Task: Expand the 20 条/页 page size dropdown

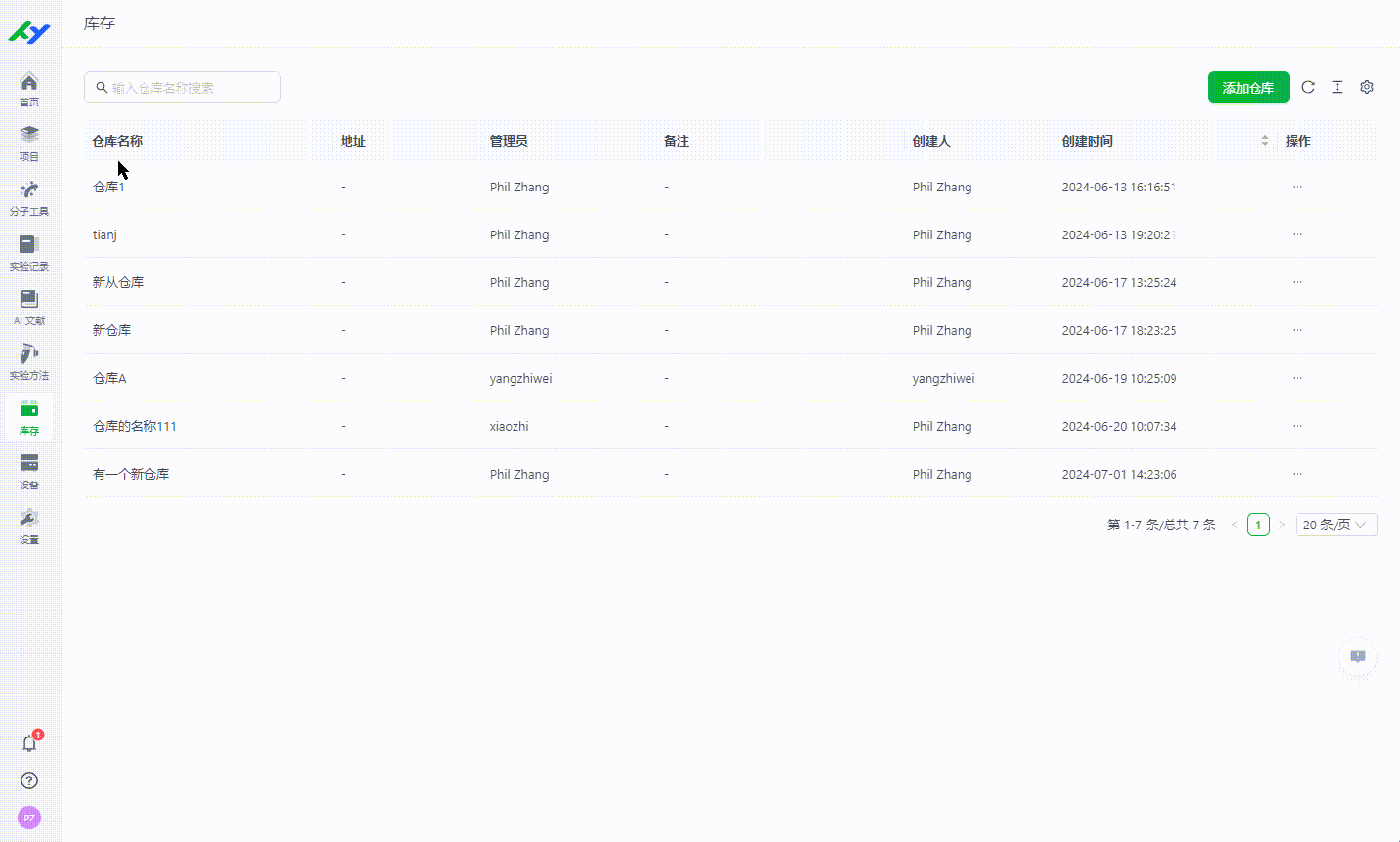Action: pos(1336,525)
